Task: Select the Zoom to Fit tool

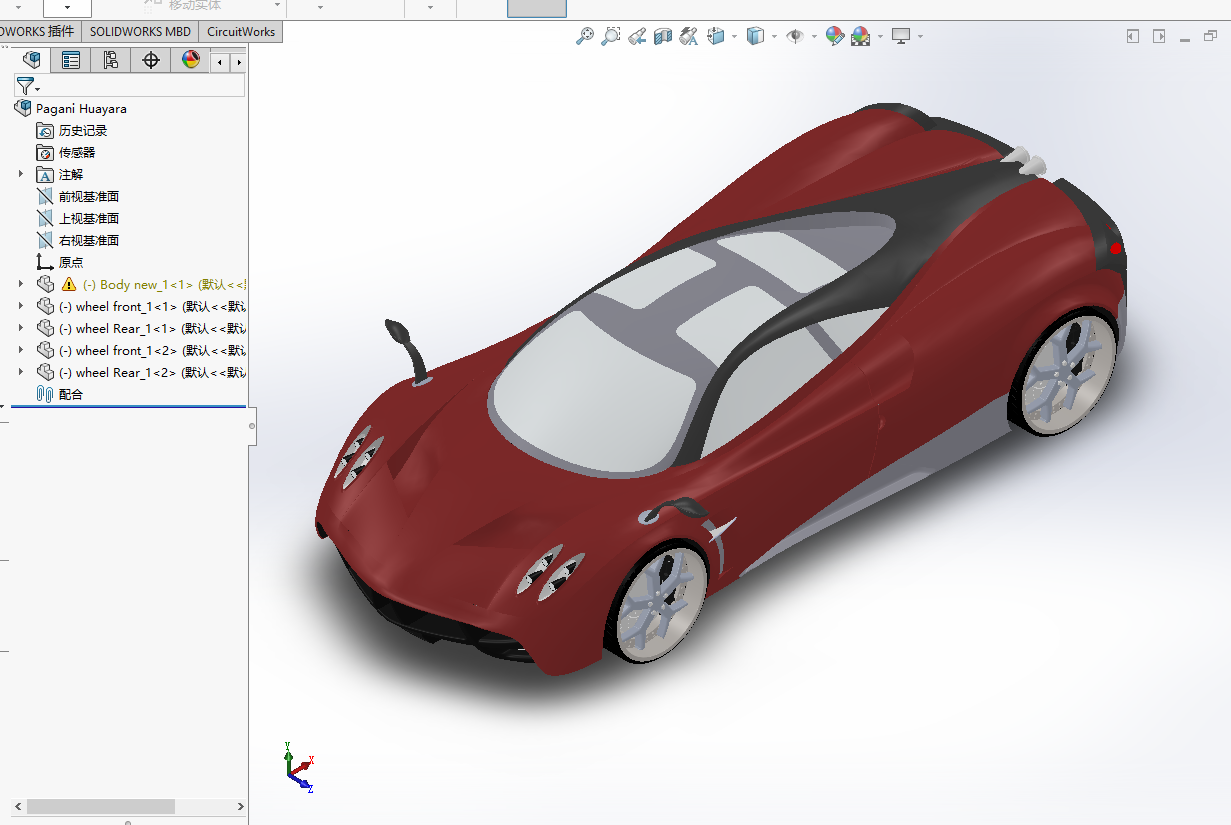Action: (586, 35)
